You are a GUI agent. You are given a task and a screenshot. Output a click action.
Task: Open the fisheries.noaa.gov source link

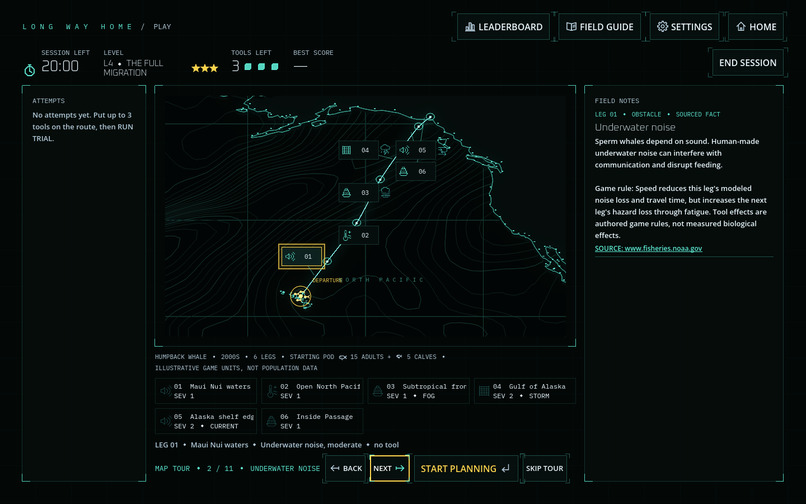point(648,248)
